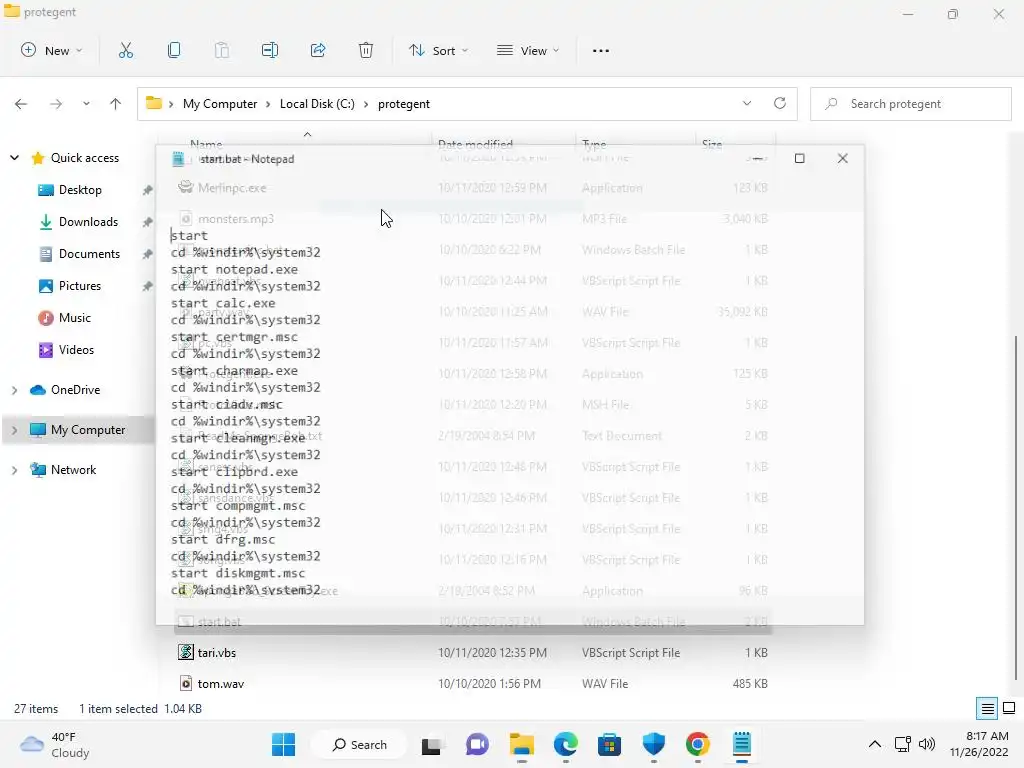1024x768 pixels.
Task: Open the Sort dropdown menu
Action: click(438, 50)
